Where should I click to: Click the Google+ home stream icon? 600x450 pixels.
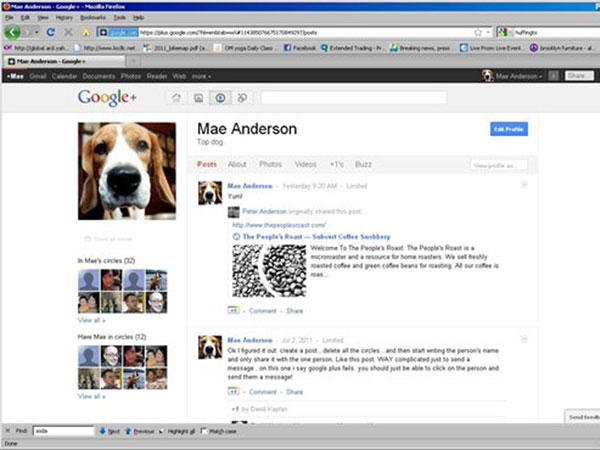178,98
